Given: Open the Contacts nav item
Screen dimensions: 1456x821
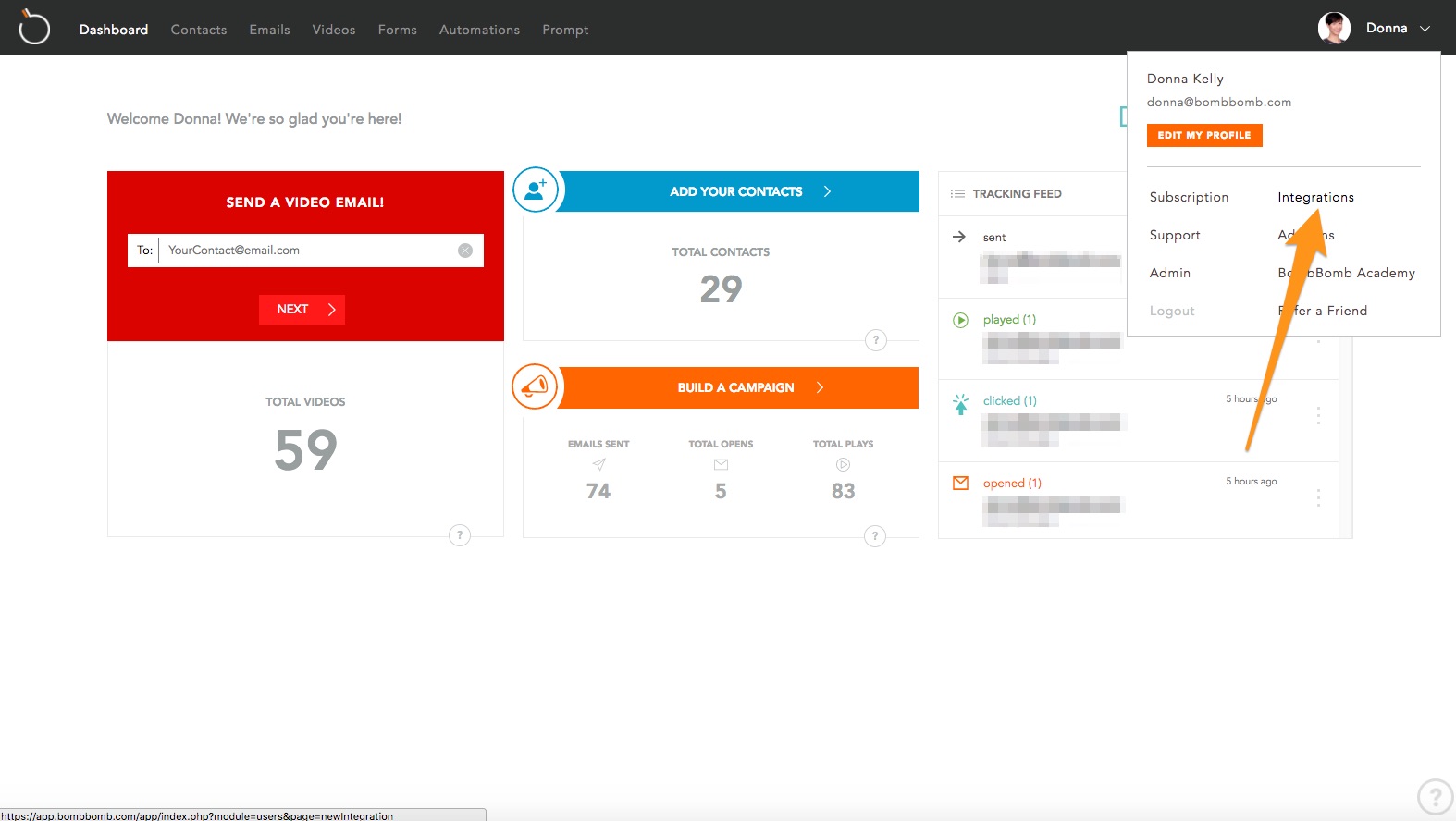Looking at the screenshot, I should [199, 30].
